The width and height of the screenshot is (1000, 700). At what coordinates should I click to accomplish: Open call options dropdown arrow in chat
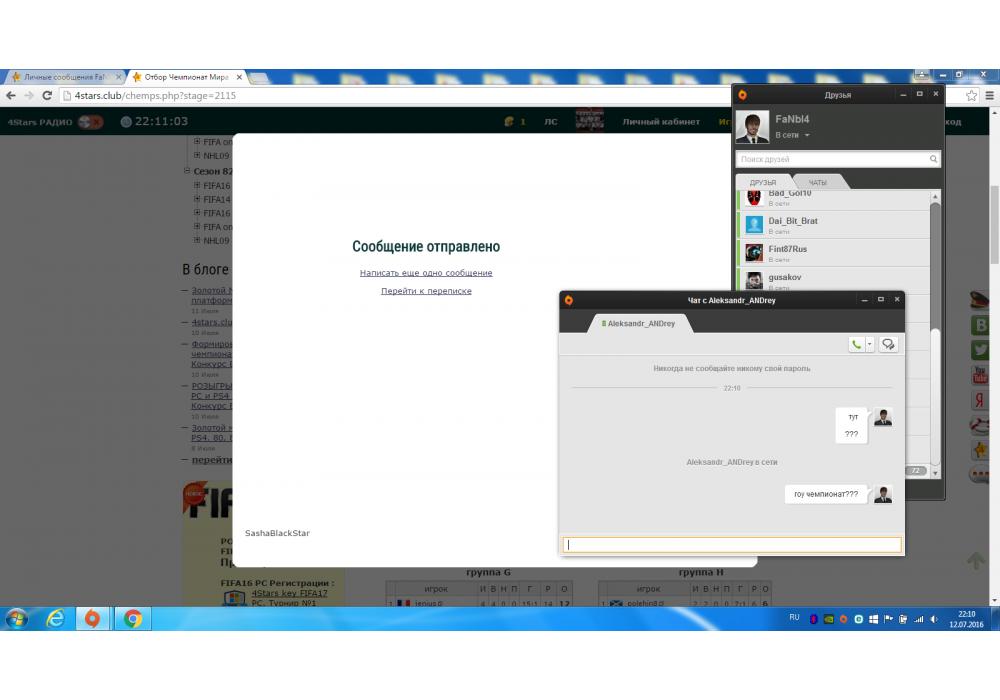(869, 344)
